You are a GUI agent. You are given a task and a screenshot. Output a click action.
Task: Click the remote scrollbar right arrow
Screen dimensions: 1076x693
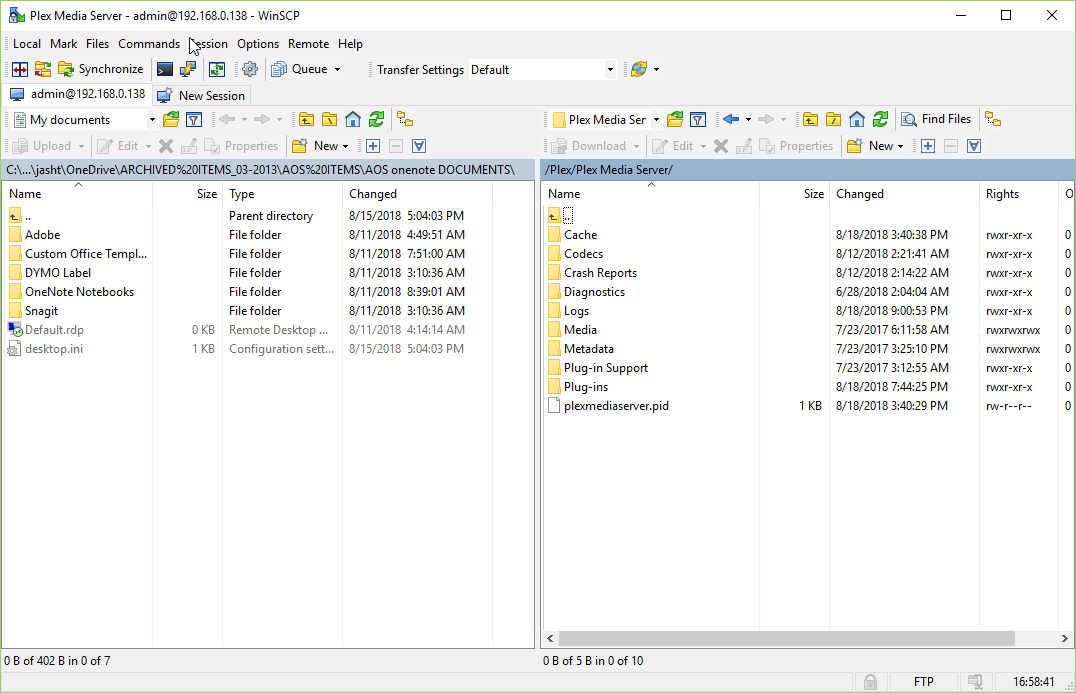click(1064, 638)
